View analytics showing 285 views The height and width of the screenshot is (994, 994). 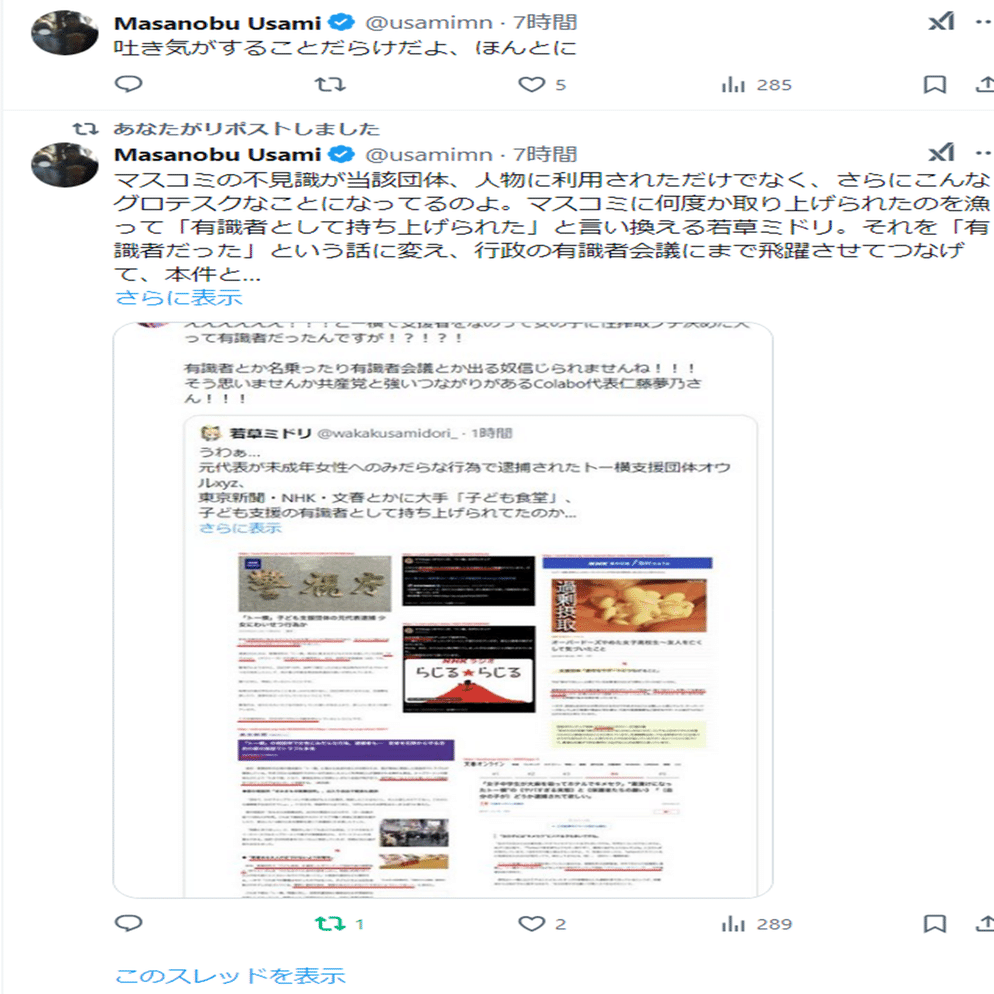(x=756, y=84)
